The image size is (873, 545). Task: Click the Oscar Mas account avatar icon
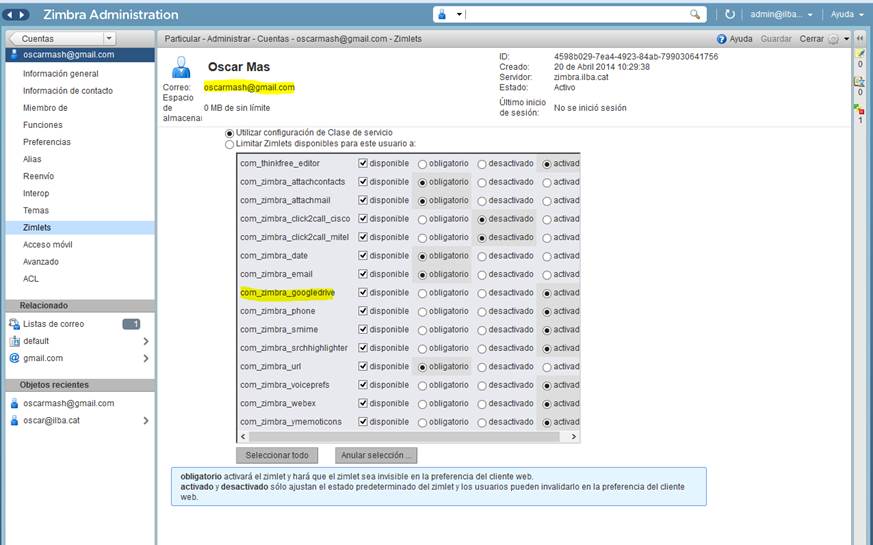[x=181, y=67]
